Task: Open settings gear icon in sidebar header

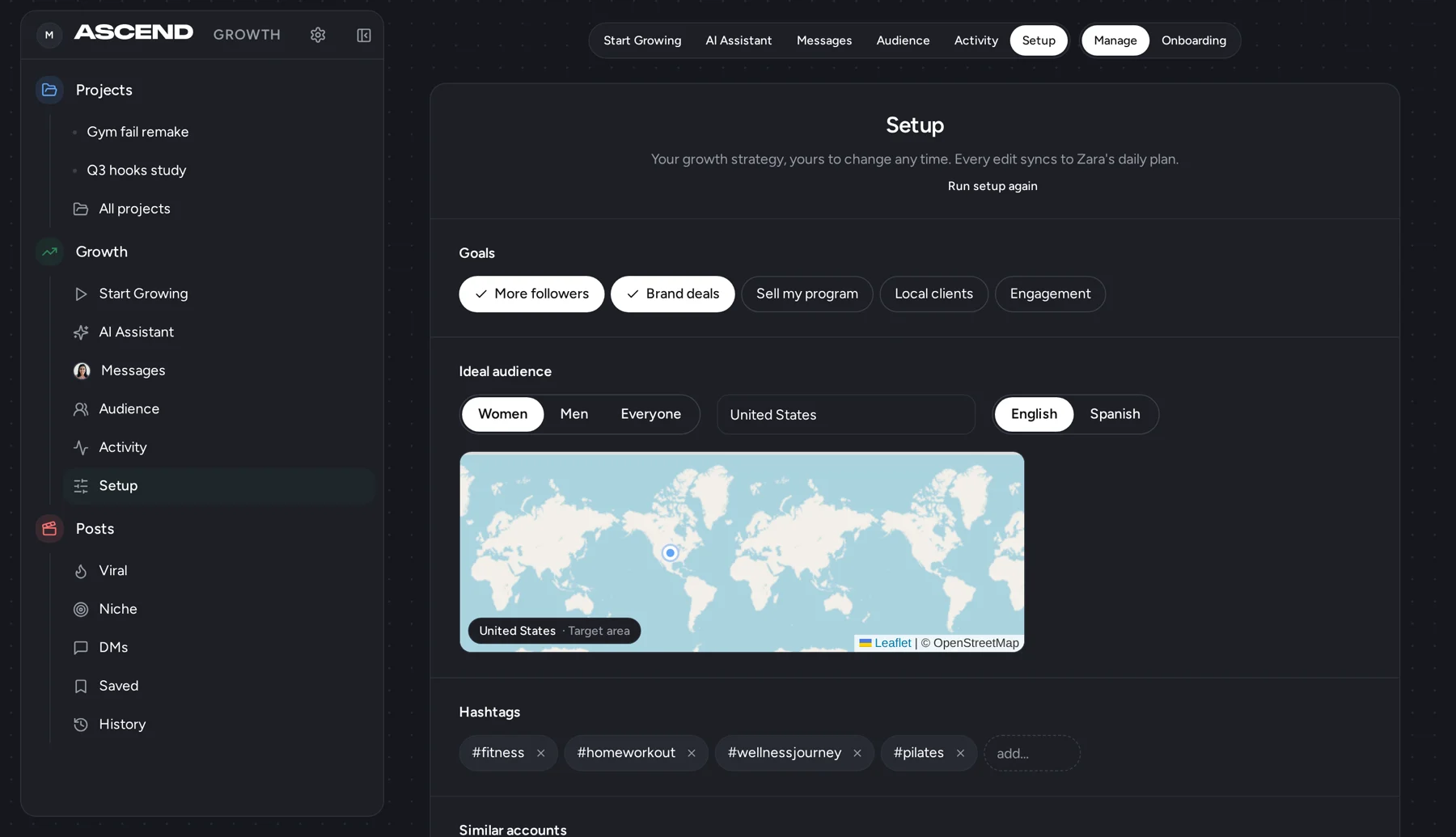Action: (x=318, y=35)
